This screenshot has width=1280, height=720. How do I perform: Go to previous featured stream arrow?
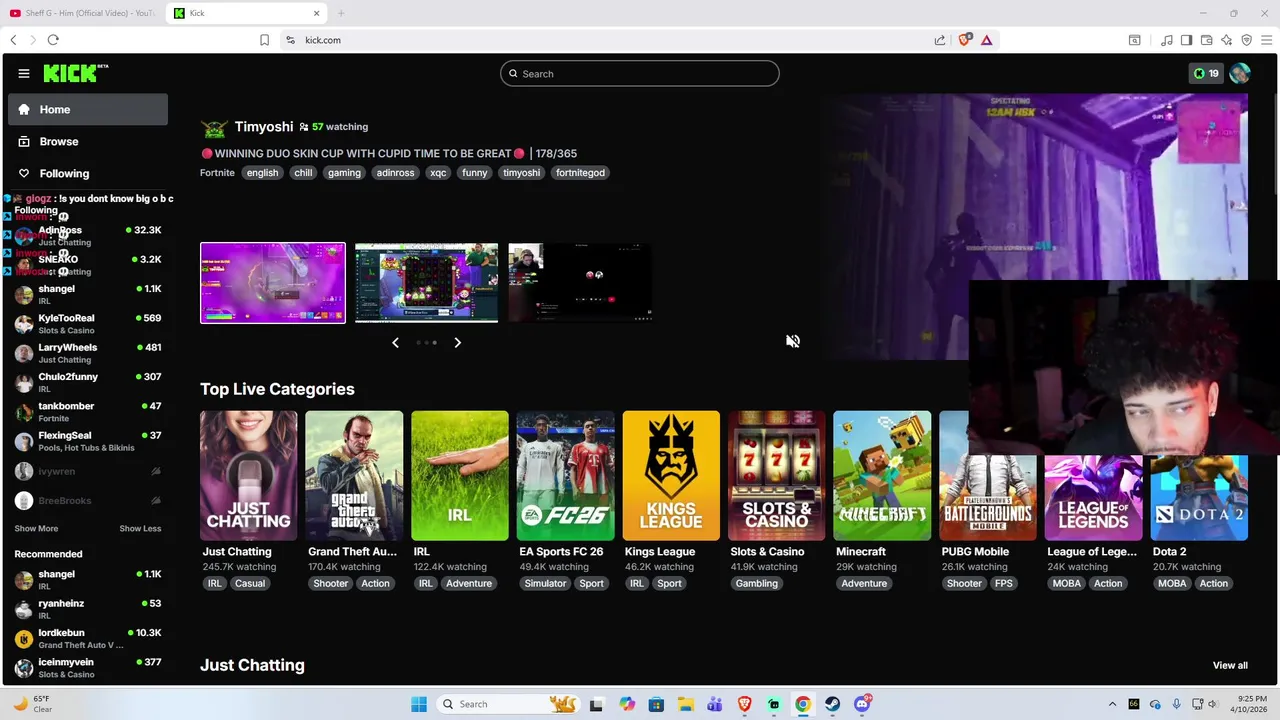point(395,342)
